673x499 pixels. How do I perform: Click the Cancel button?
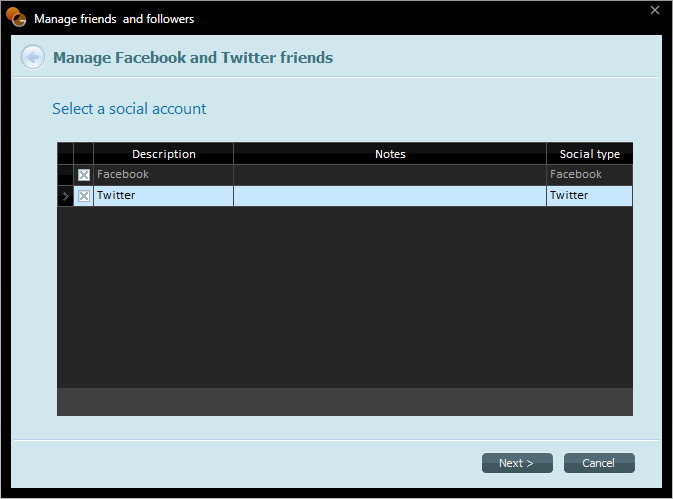tap(599, 463)
